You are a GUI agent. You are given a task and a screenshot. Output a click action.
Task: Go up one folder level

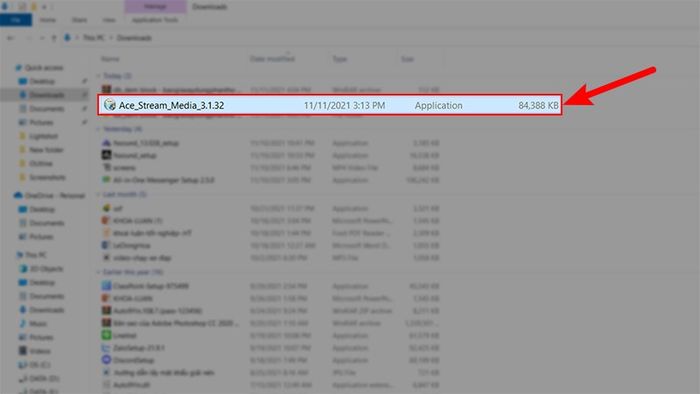[x=54, y=38]
